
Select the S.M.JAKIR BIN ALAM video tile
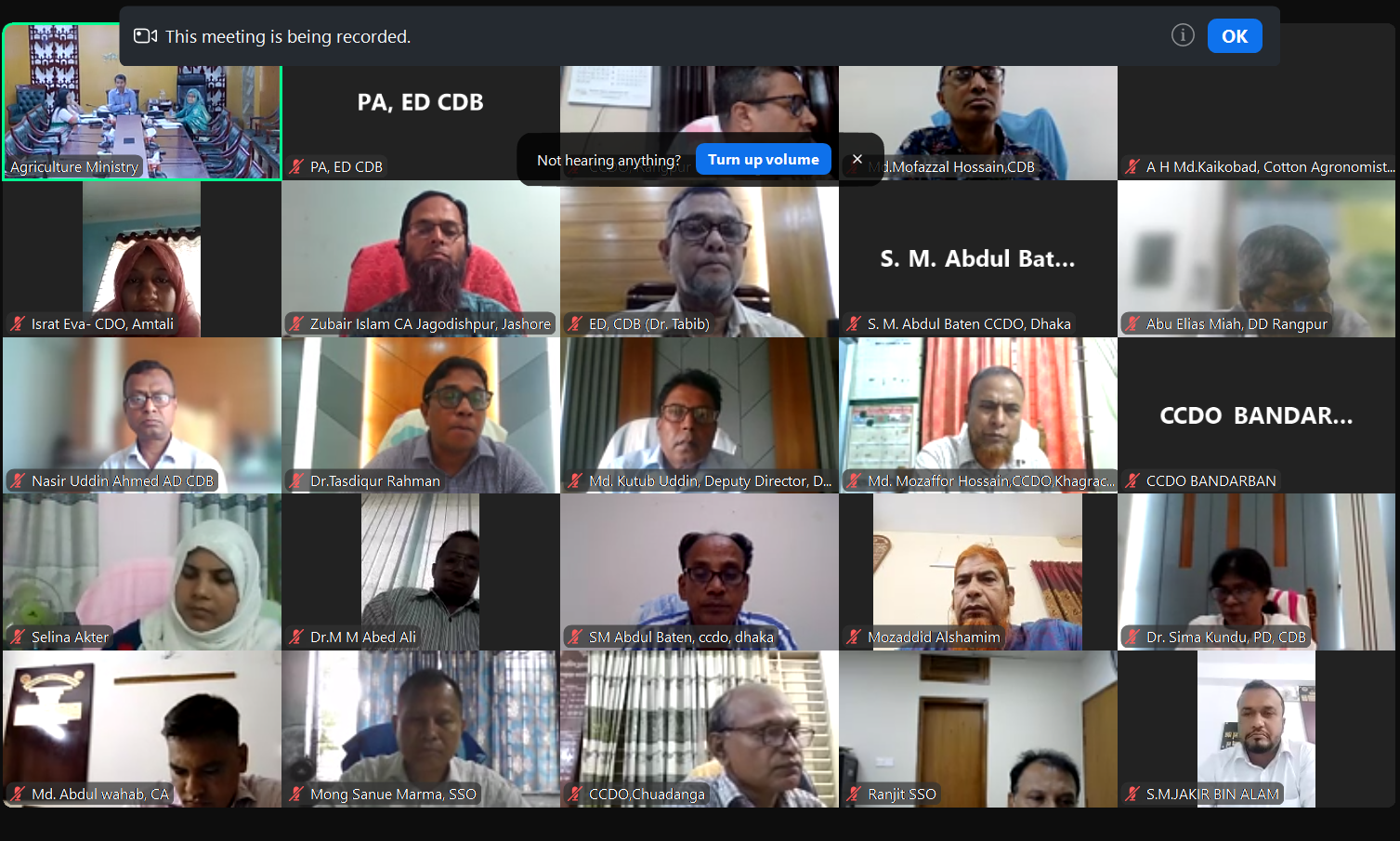point(1257,729)
